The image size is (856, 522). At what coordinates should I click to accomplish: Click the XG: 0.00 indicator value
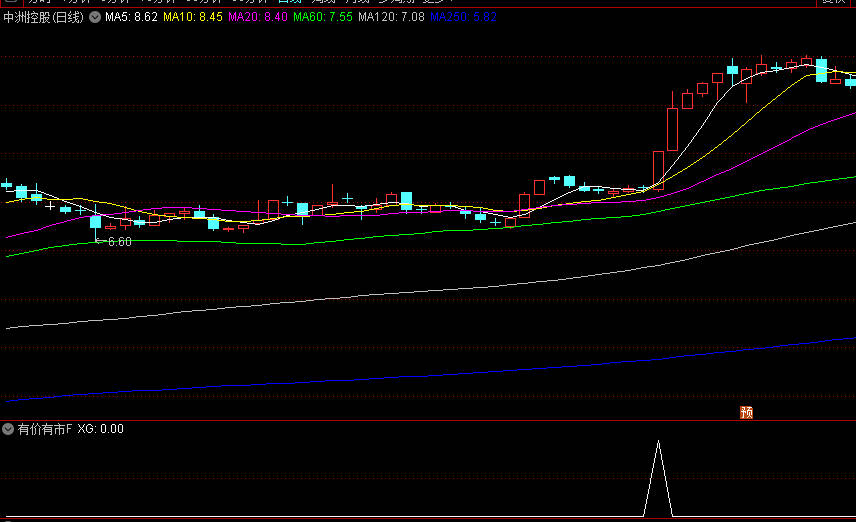click(100, 429)
